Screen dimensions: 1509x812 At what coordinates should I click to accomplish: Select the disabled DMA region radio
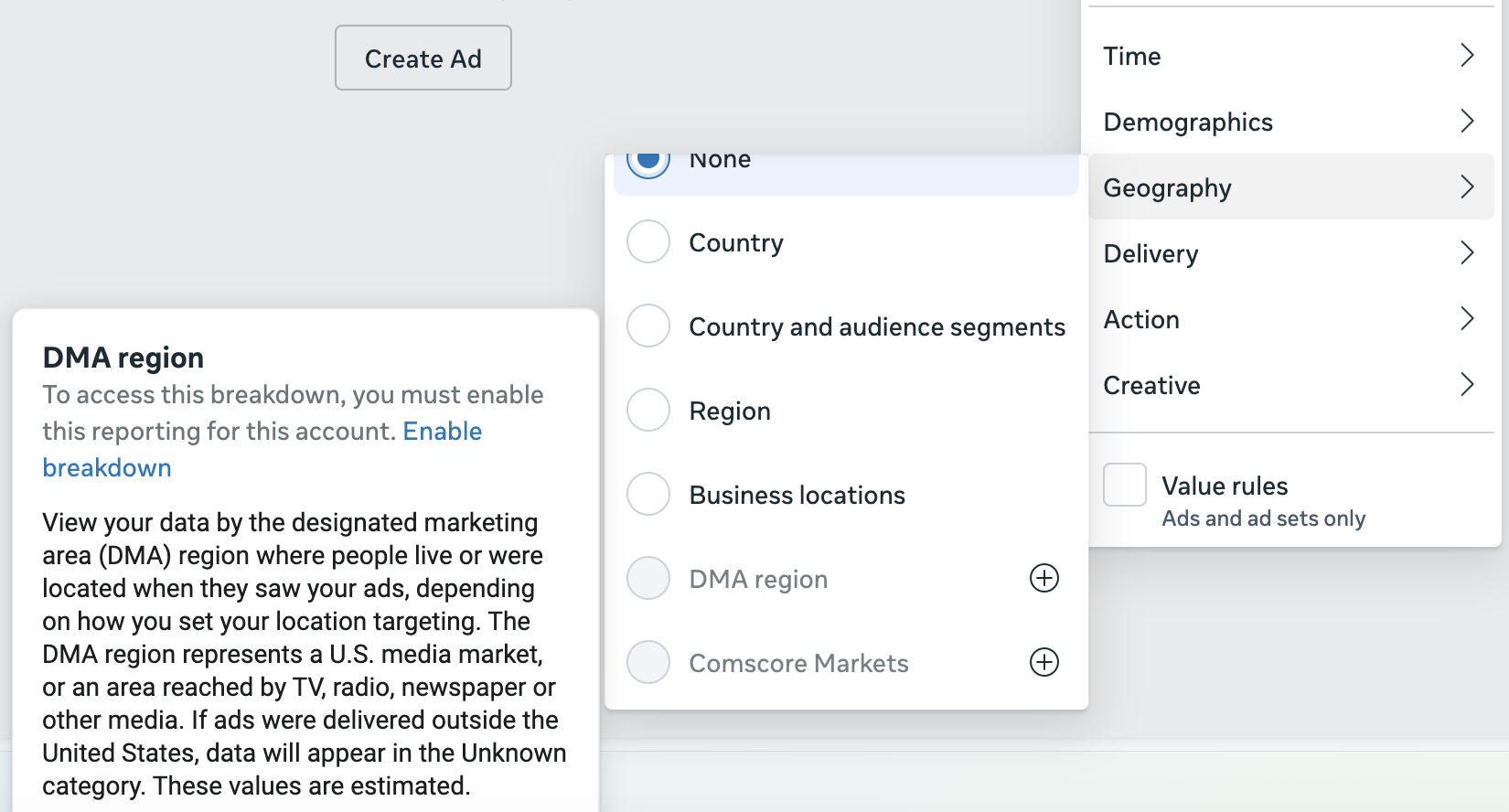tap(648, 579)
